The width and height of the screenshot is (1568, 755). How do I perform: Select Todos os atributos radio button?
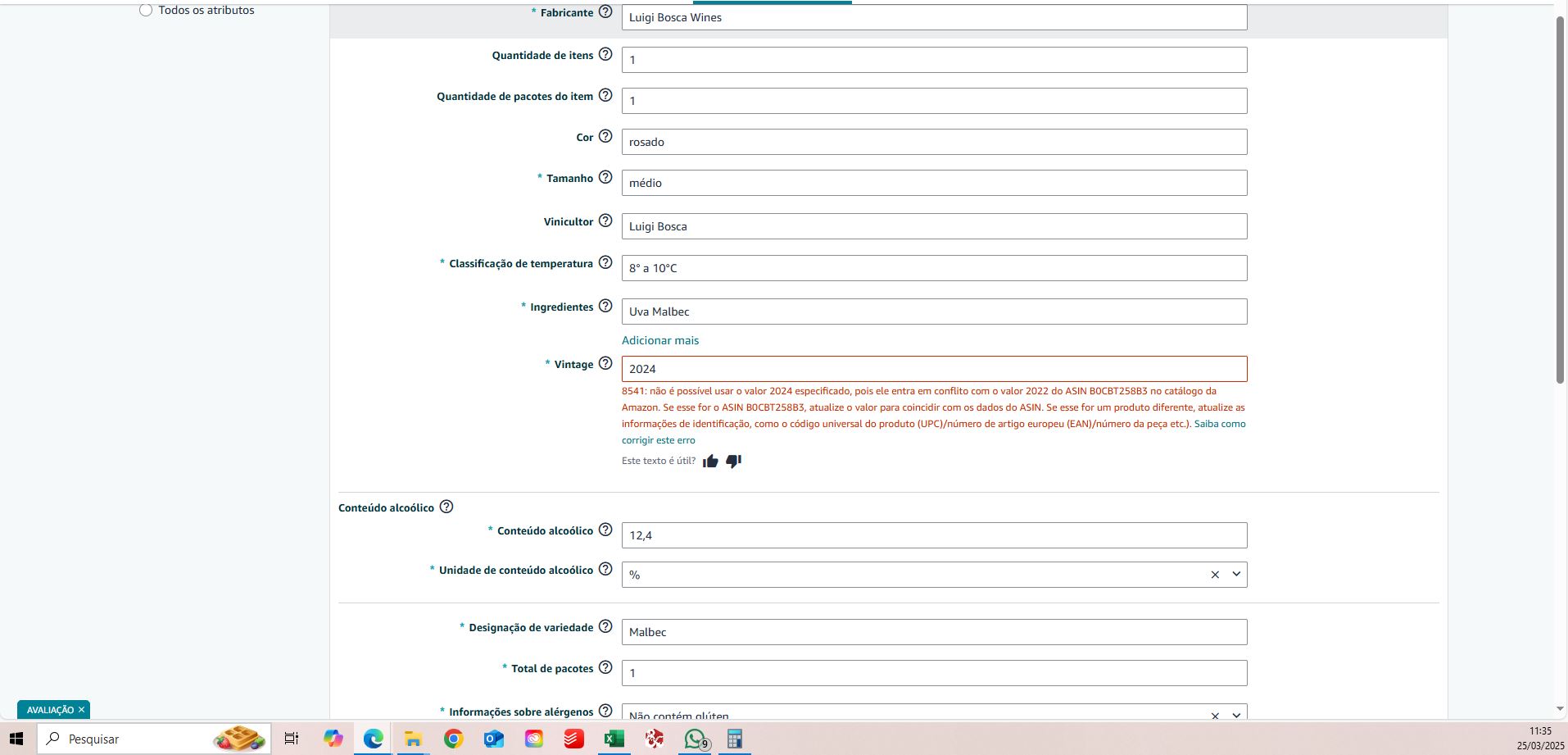point(146,10)
